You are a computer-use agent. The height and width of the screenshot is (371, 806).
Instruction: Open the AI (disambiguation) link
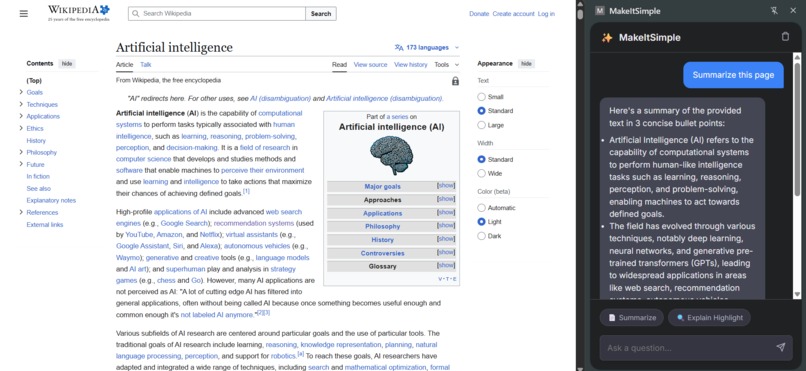[280, 98]
